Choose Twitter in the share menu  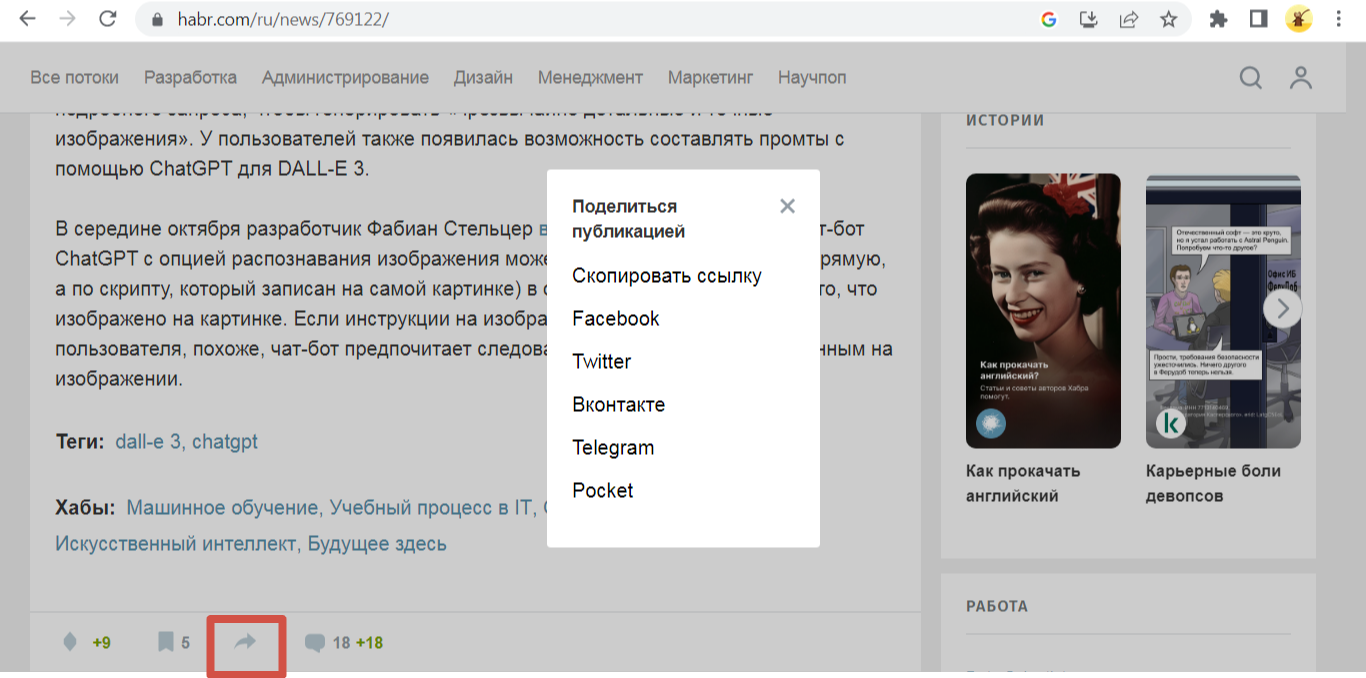pos(602,362)
